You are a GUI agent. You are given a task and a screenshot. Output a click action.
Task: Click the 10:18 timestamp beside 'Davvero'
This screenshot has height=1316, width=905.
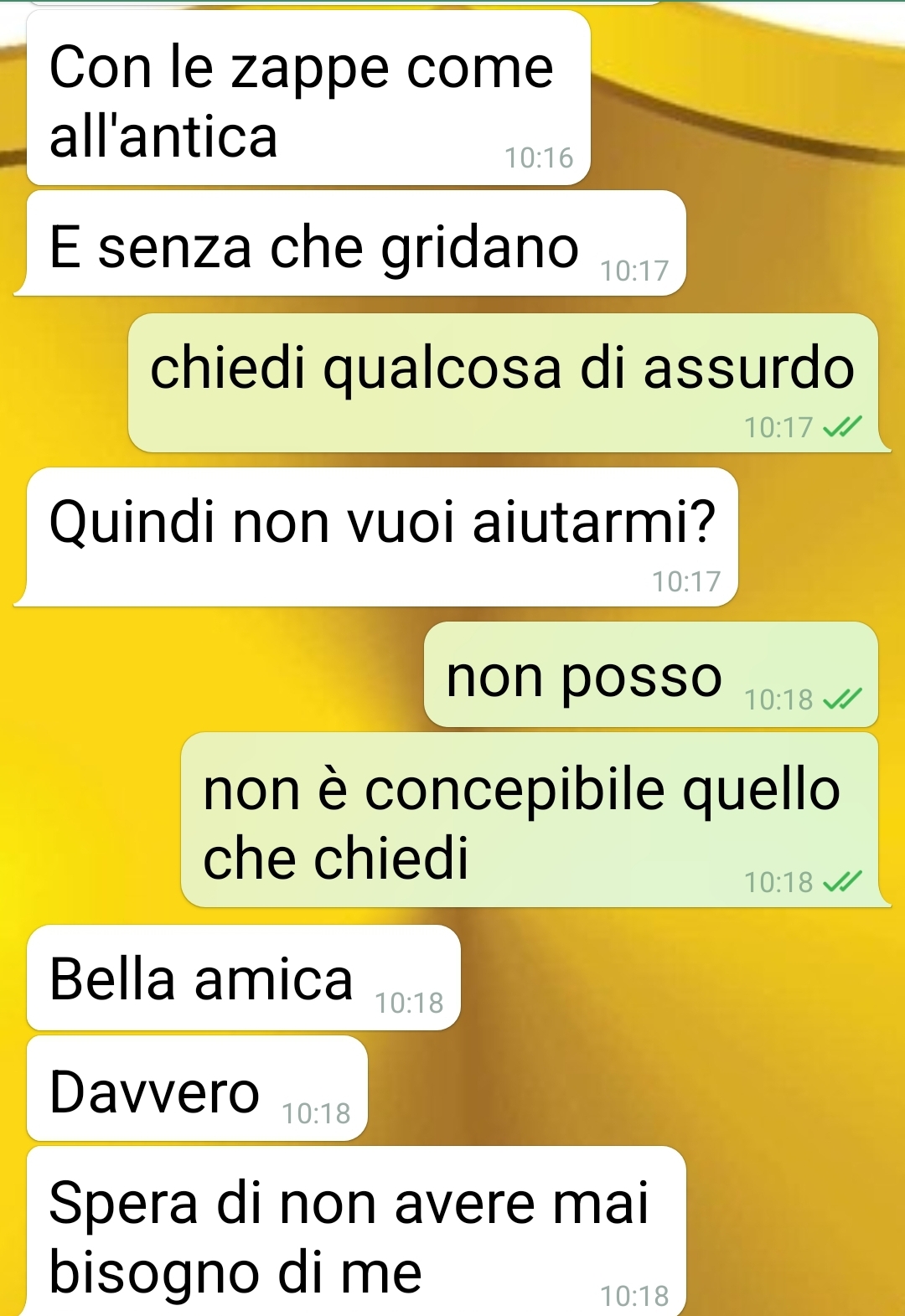(316, 1113)
